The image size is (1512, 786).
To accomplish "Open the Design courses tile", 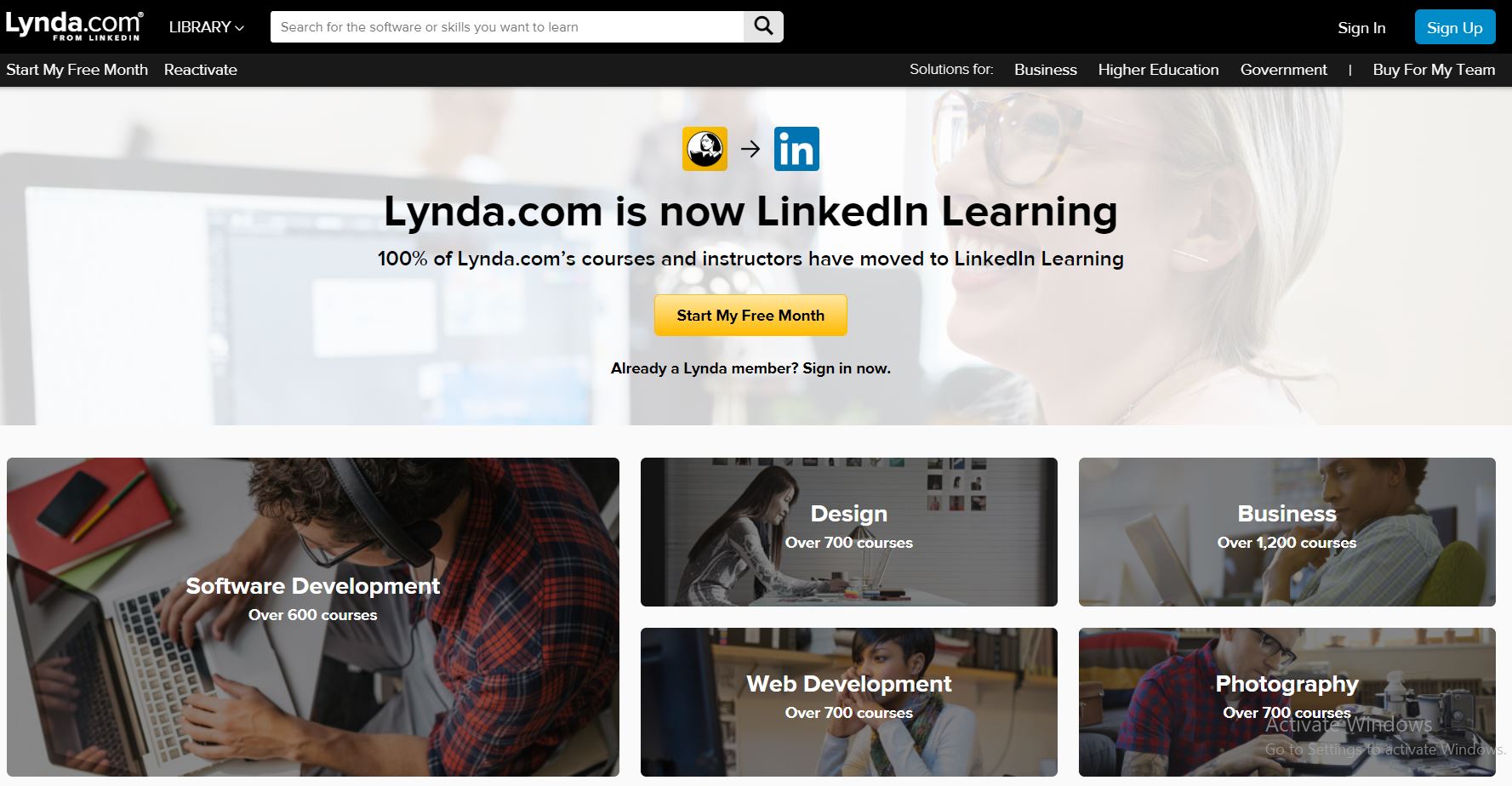I will tap(849, 532).
